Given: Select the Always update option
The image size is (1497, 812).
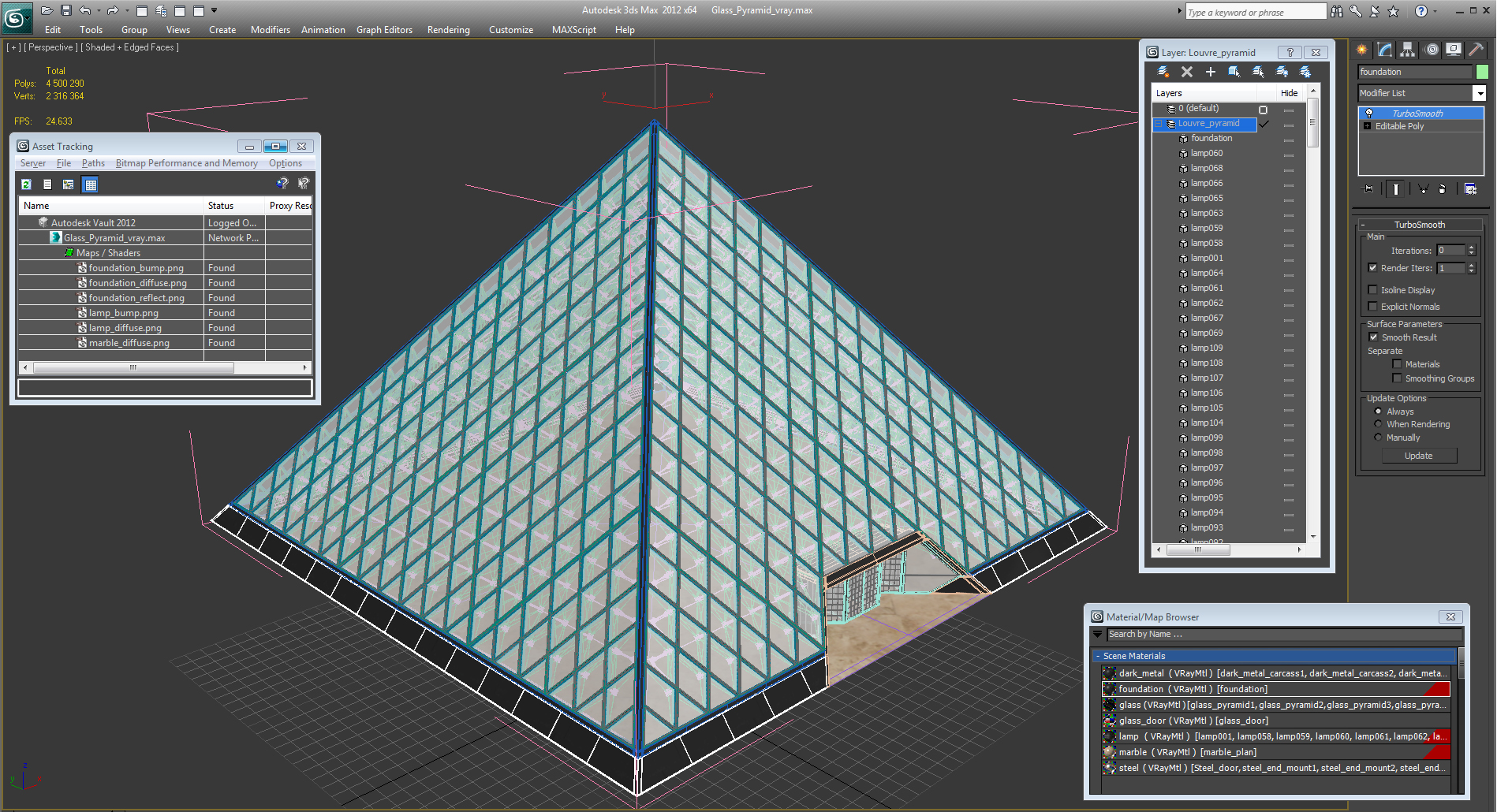Looking at the screenshot, I should pos(1378,412).
